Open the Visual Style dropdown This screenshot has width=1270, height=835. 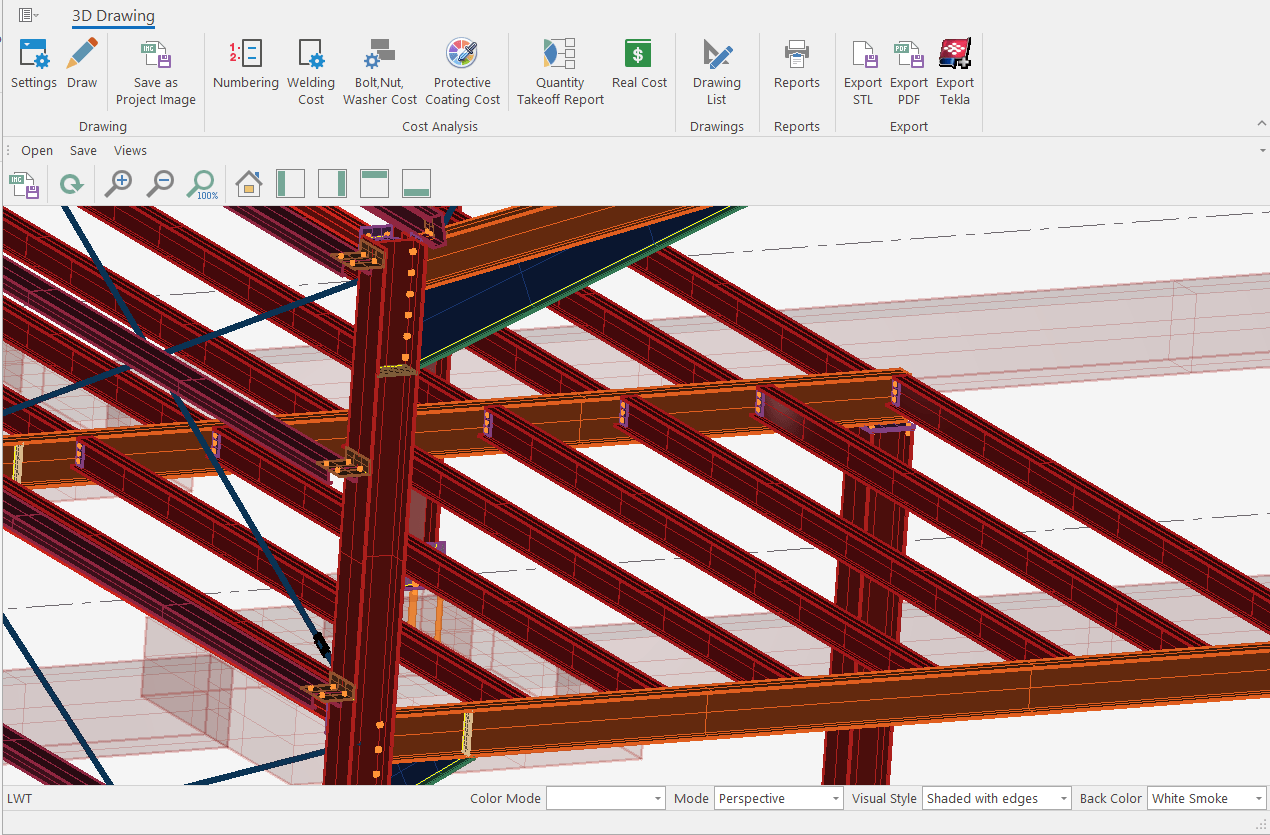[1061, 799]
